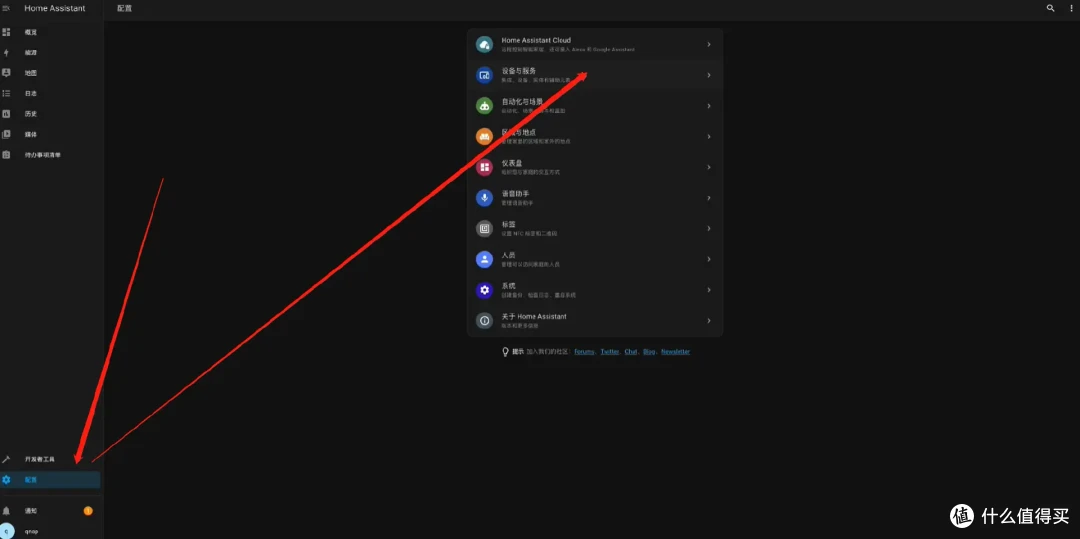Screen dimensions: 1080x539
Task: Open the 日志 logbook list icon
Action: (6, 94)
